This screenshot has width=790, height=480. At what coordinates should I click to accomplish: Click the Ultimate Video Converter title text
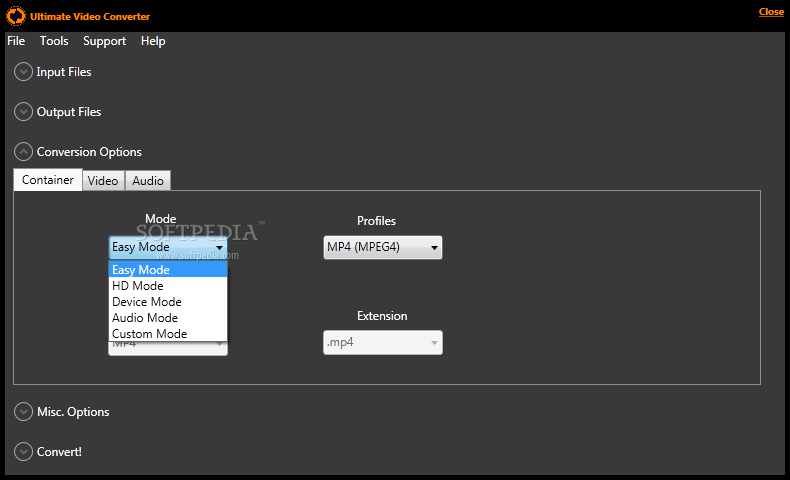pyautogui.click(x=90, y=17)
